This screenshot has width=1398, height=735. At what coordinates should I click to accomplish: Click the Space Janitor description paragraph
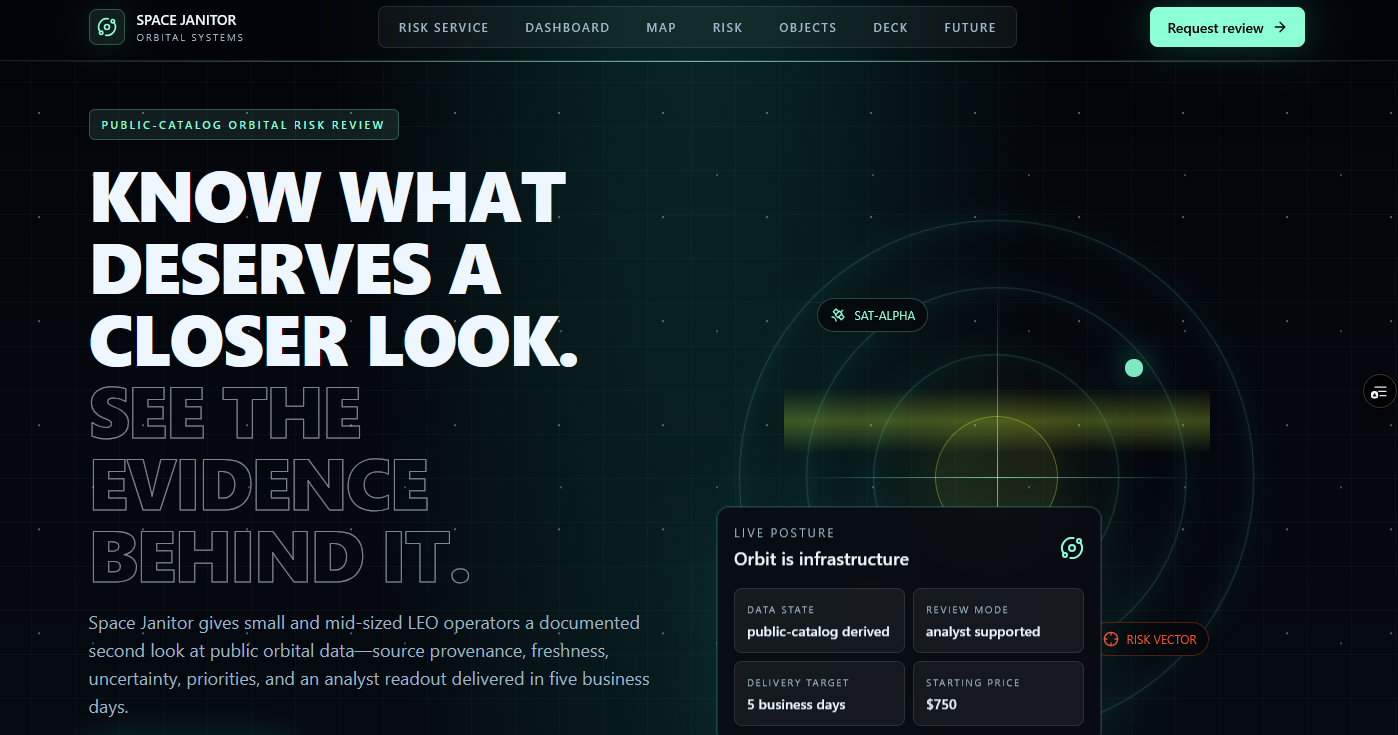(x=369, y=665)
